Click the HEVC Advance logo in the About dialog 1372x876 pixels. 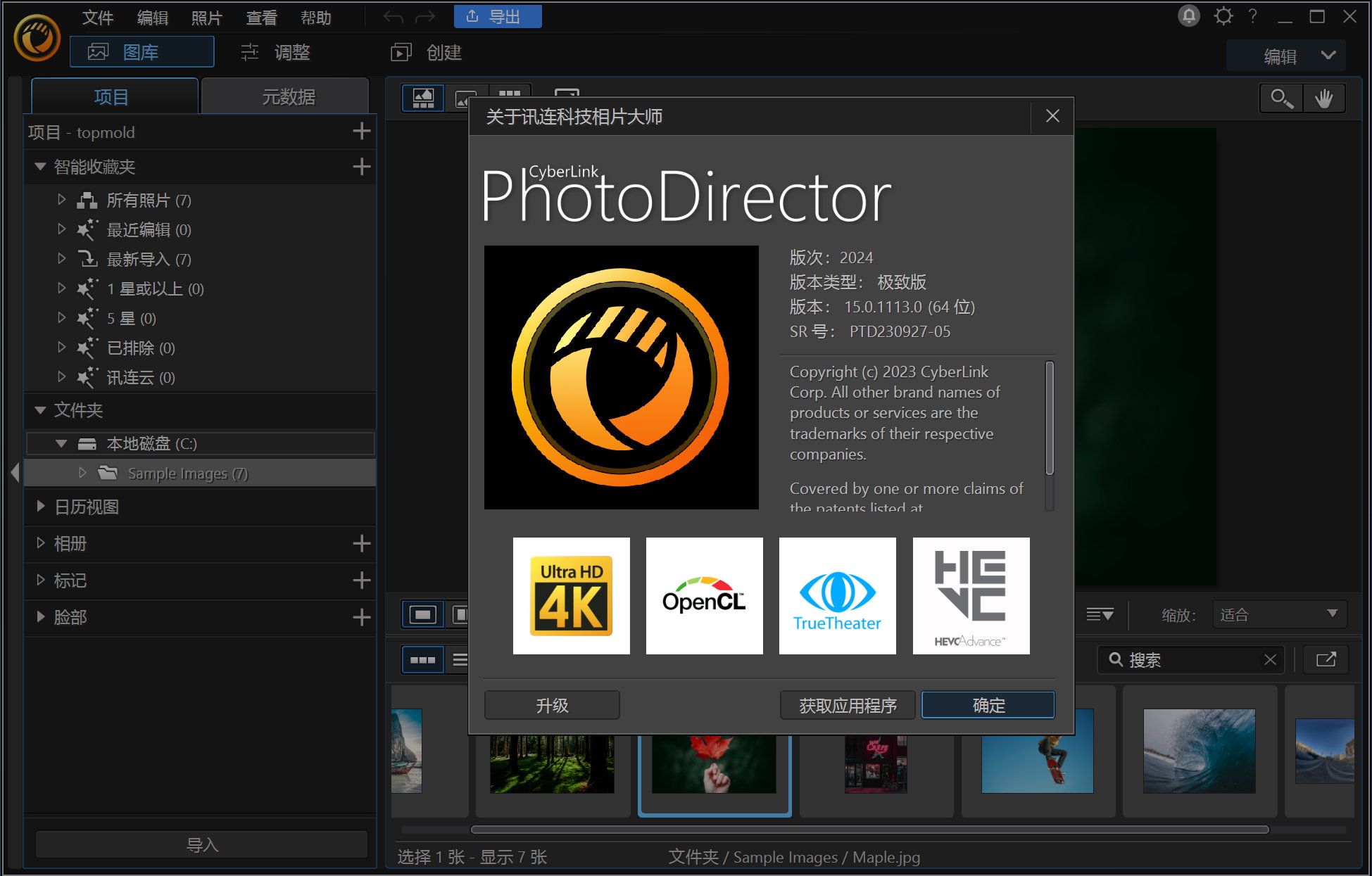point(971,596)
